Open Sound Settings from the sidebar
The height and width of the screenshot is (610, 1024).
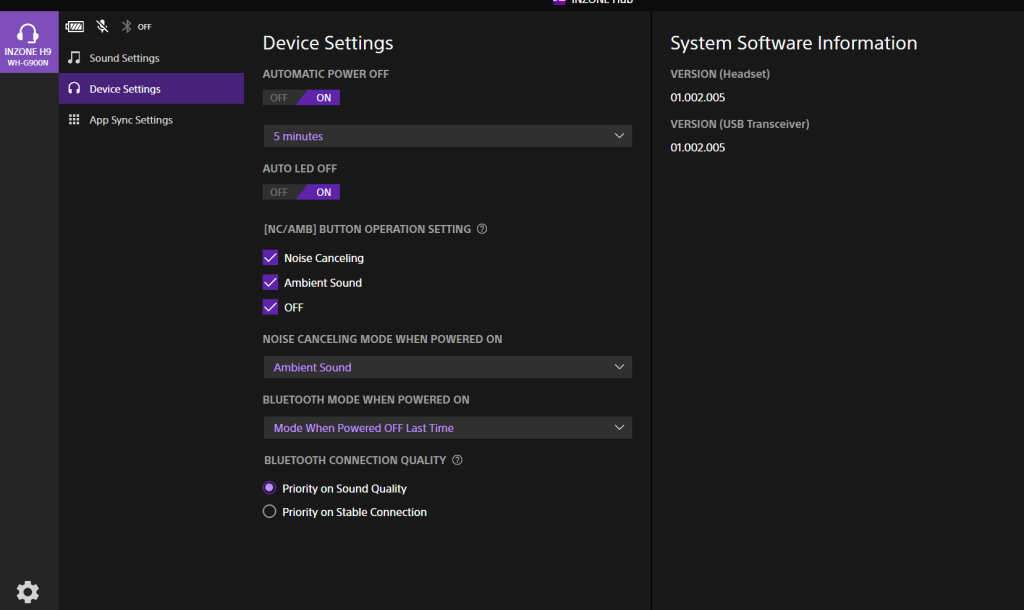coord(124,58)
